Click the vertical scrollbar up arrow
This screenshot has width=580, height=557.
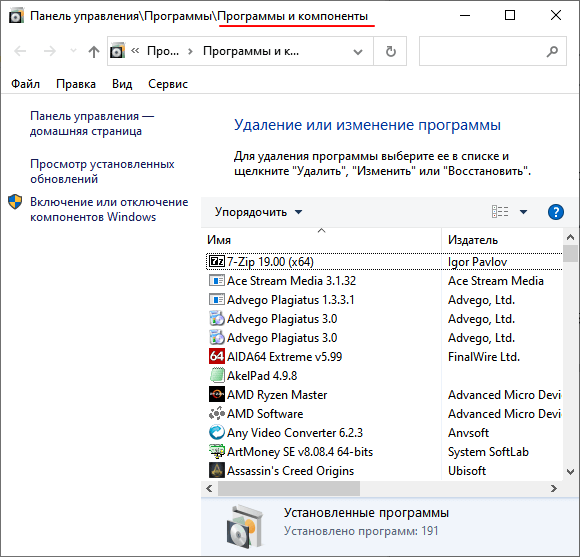(570, 237)
